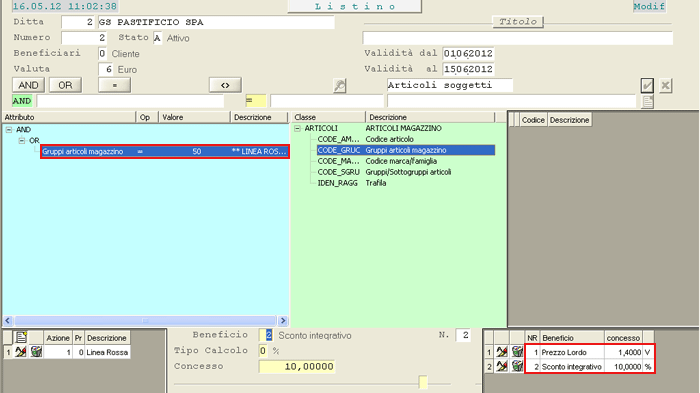700x393 pixels.
Task: Collapse the AND node in attribute tree
Action: pyautogui.click(x=9, y=130)
